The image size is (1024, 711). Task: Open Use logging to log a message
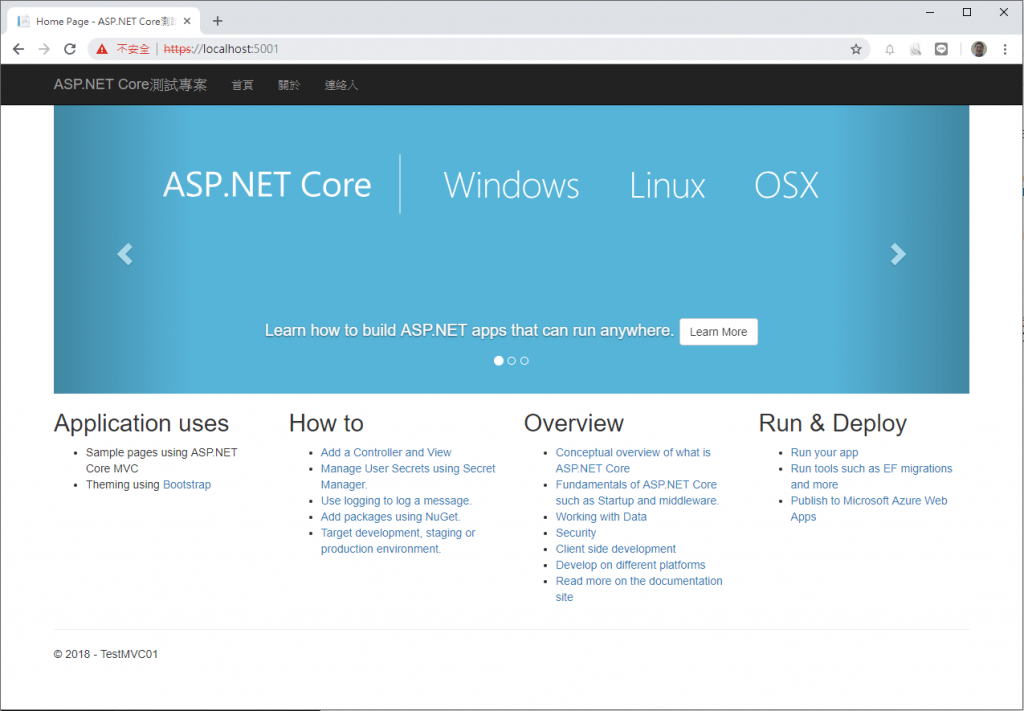[396, 501]
